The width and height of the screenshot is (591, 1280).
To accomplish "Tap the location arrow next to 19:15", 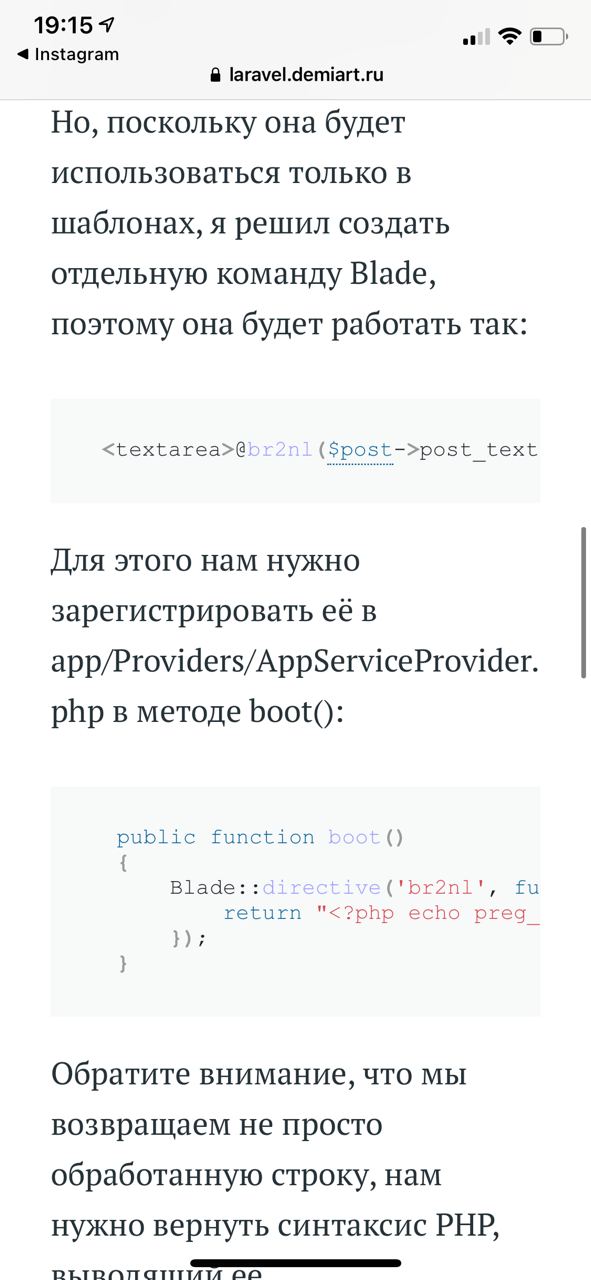I will [x=108, y=25].
